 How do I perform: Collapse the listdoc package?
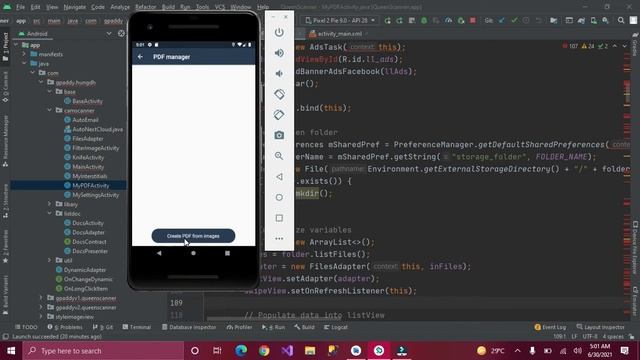coord(49,213)
